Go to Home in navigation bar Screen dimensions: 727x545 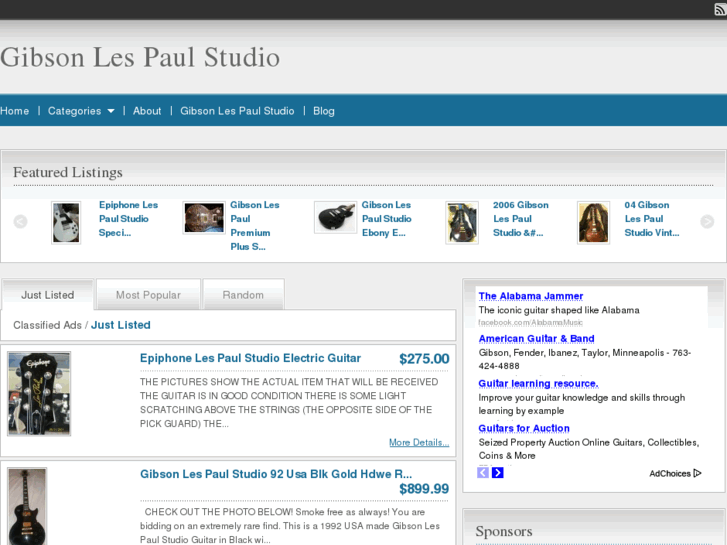tap(14, 111)
